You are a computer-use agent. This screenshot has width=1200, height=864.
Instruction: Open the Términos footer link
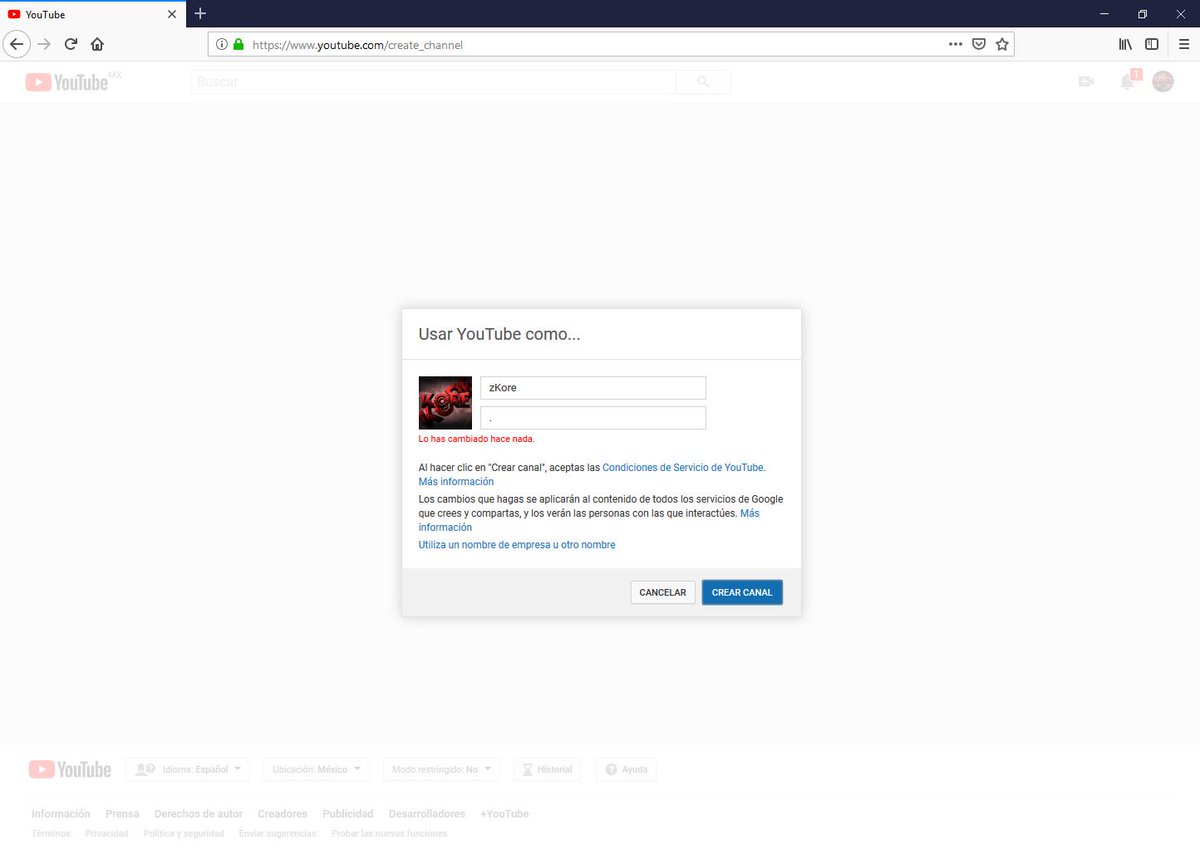[x=51, y=833]
